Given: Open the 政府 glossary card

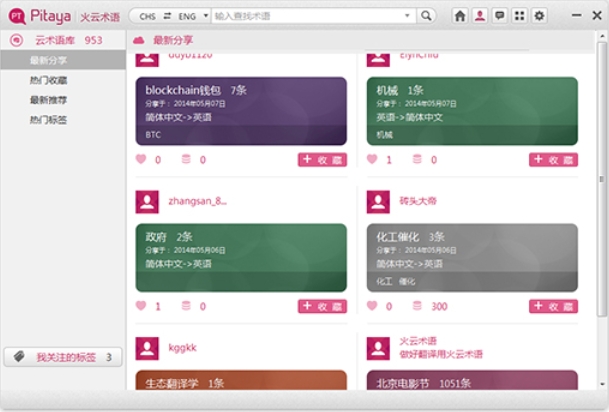Looking at the screenshot, I should tap(241, 257).
